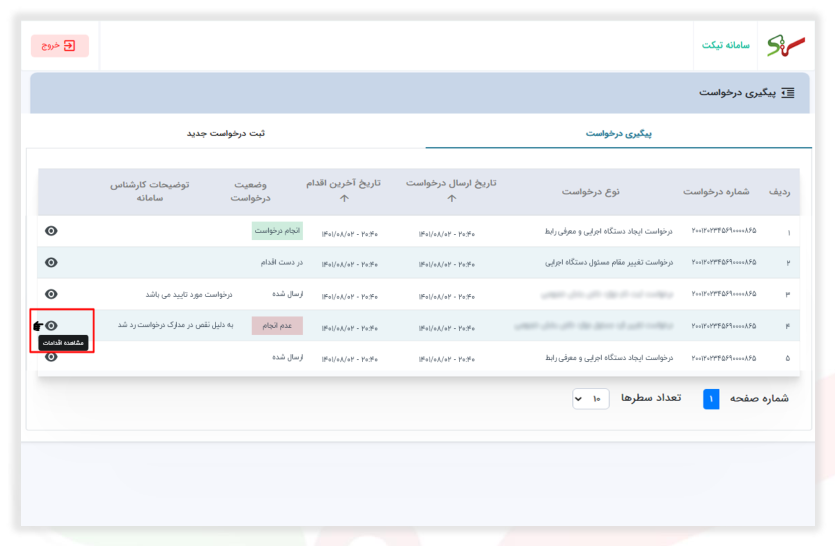Click 'به دلیل نقص در مدارک درخواست رد شد'
The width and height of the screenshot is (835, 546).
pyautogui.click(x=176, y=325)
